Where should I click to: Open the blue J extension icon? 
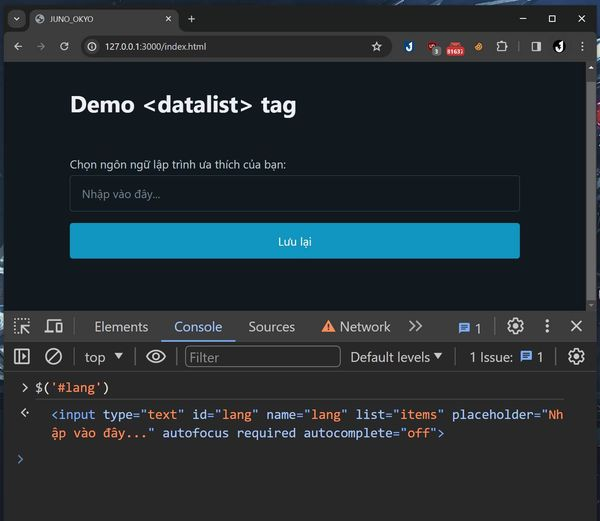pyautogui.click(x=409, y=47)
